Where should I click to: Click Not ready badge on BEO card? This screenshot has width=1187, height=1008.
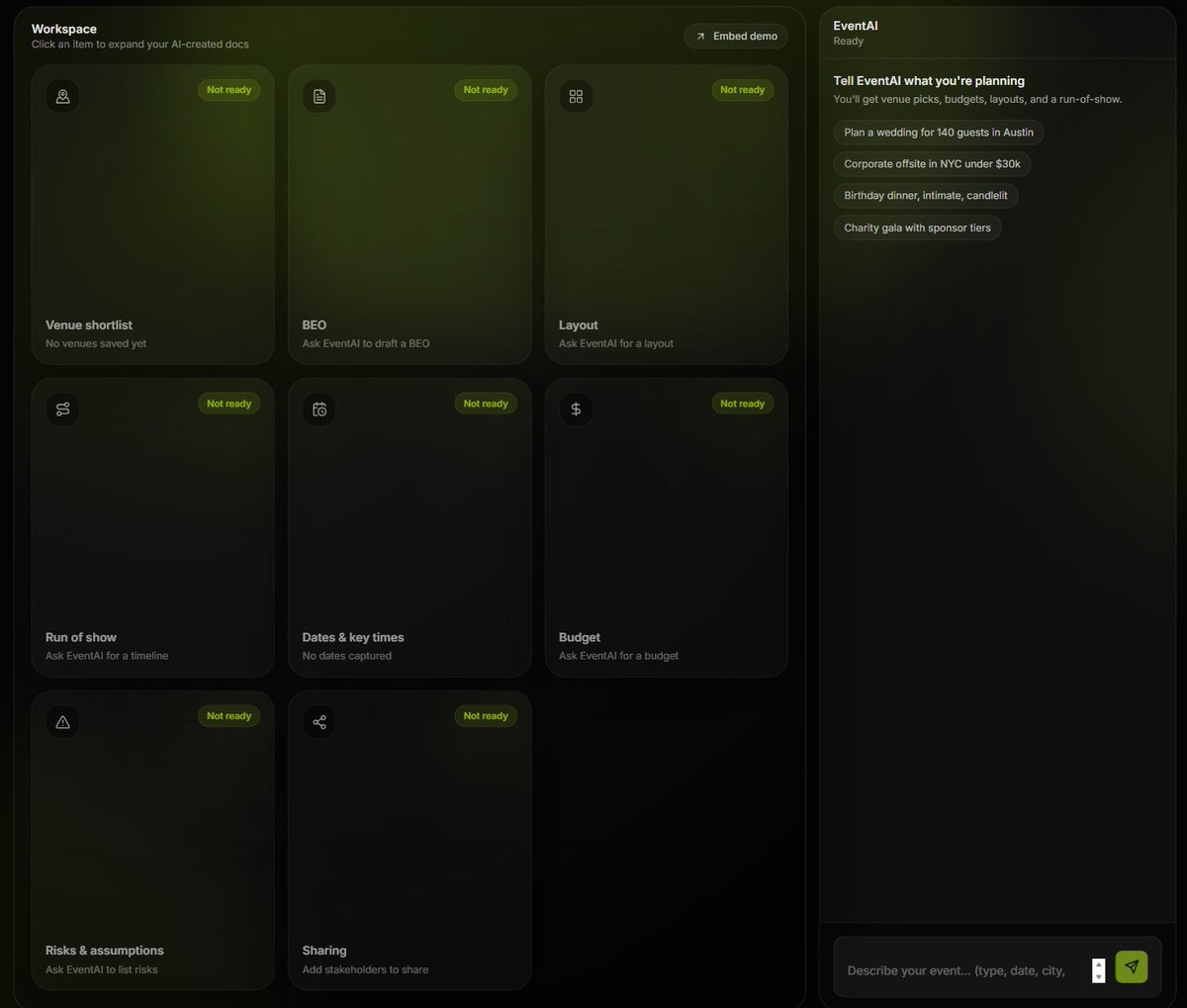pos(486,90)
